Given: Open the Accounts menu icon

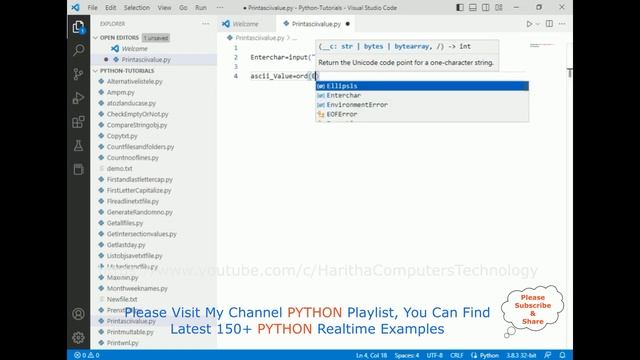Looking at the screenshot, I should pos(78,314).
